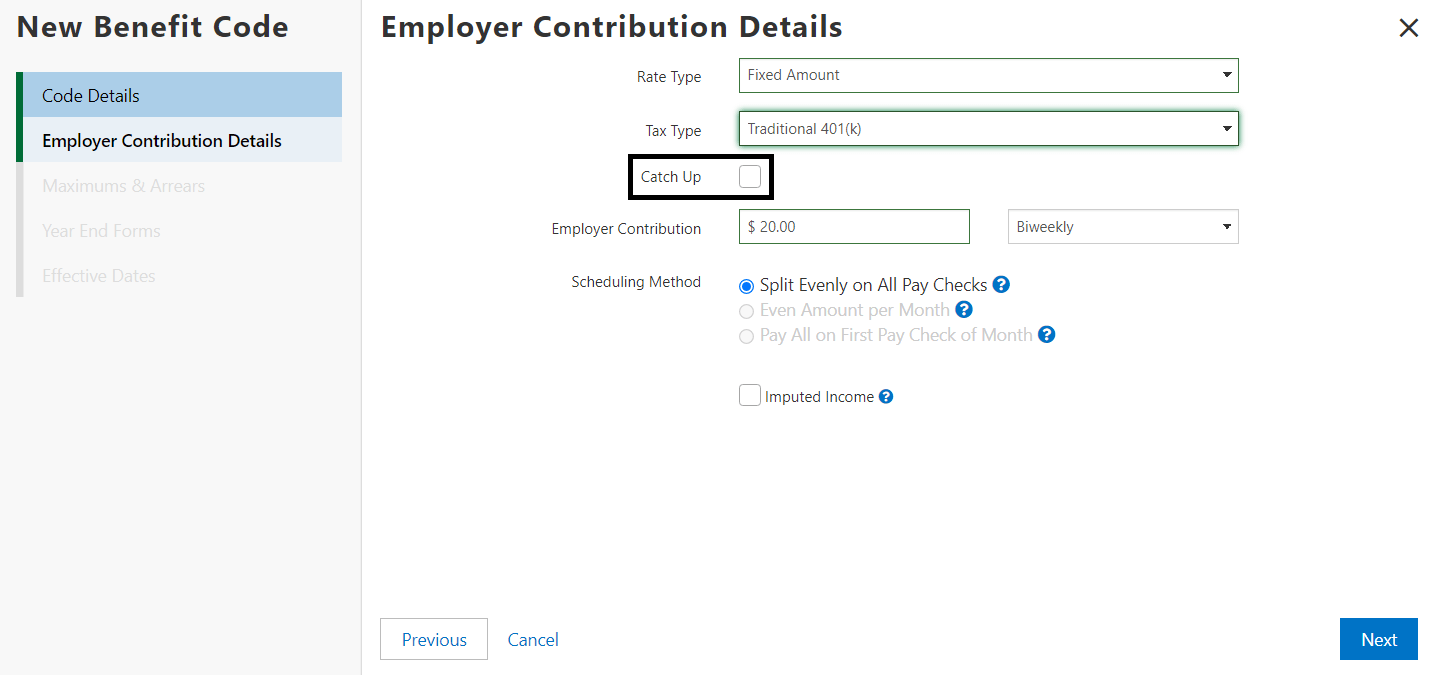The height and width of the screenshot is (675, 1433).
Task: Click the Cancel link
Action: click(533, 640)
